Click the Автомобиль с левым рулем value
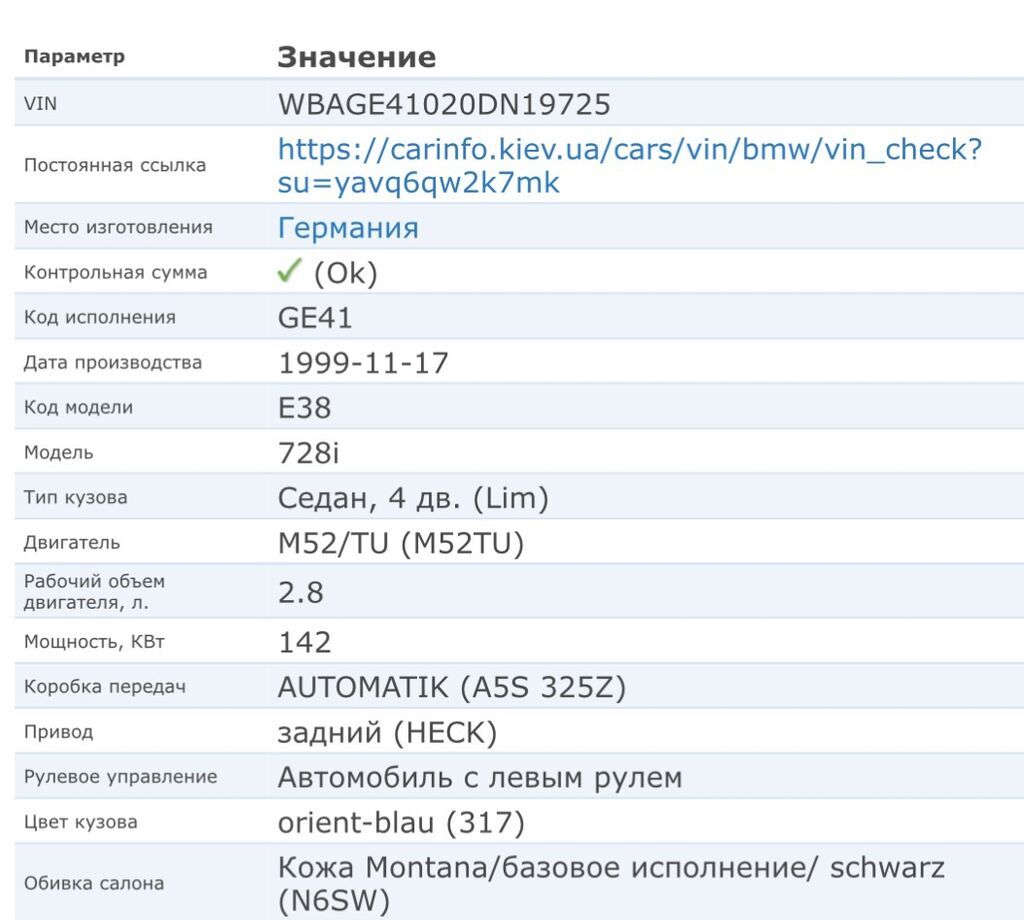The height and width of the screenshot is (920, 1024). click(479, 778)
